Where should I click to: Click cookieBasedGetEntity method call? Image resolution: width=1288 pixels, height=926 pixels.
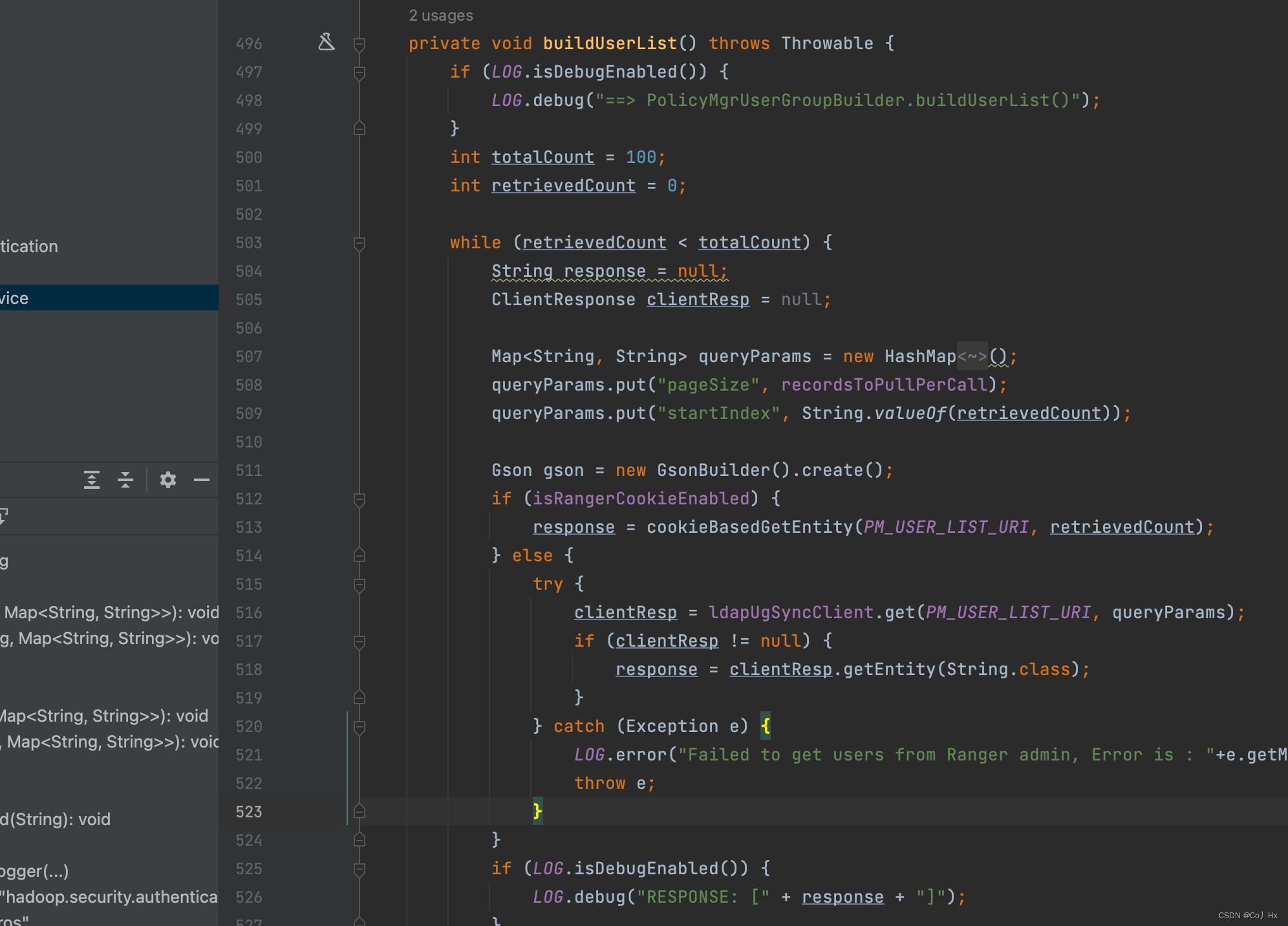749,527
